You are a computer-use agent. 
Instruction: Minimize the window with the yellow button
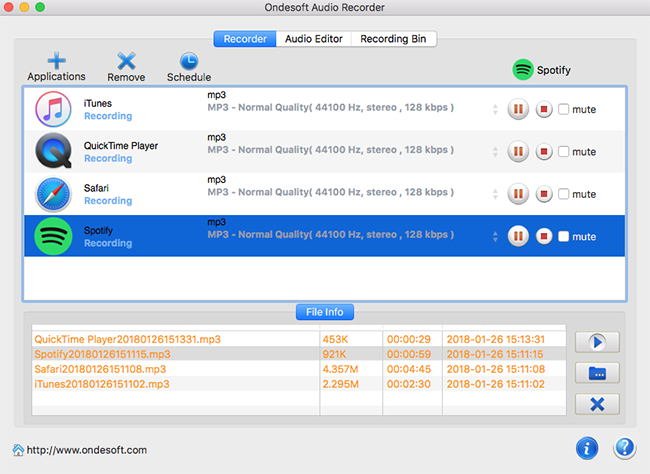[x=24, y=7]
